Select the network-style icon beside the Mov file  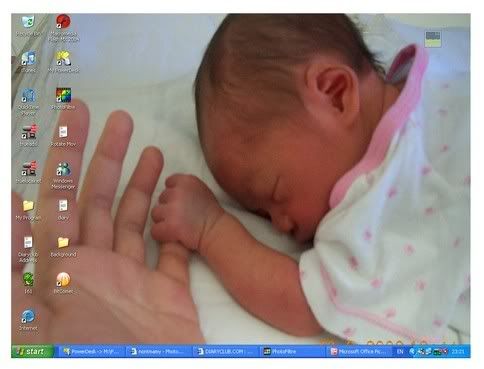29,132
